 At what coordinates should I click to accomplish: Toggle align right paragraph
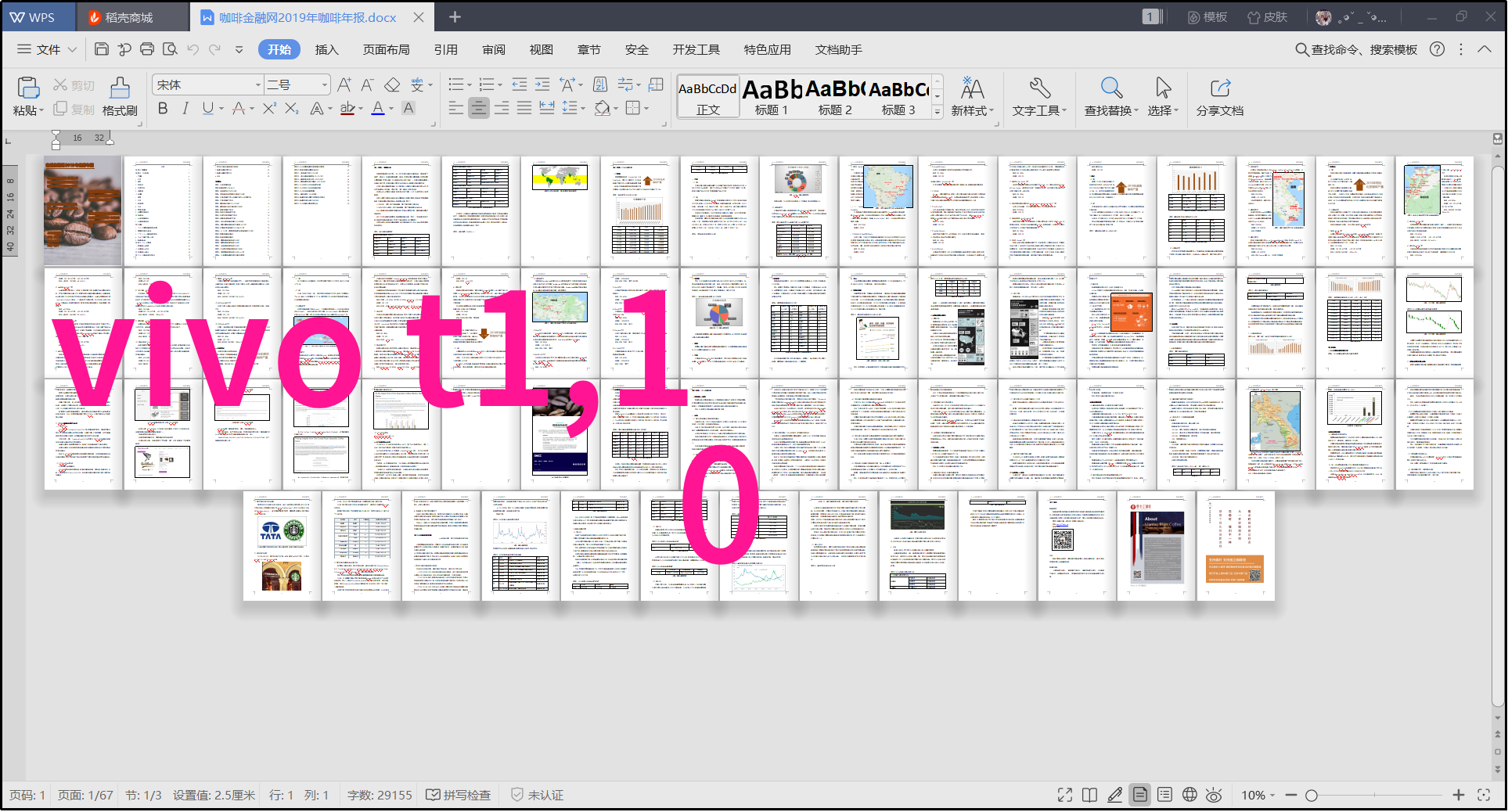coord(502,109)
